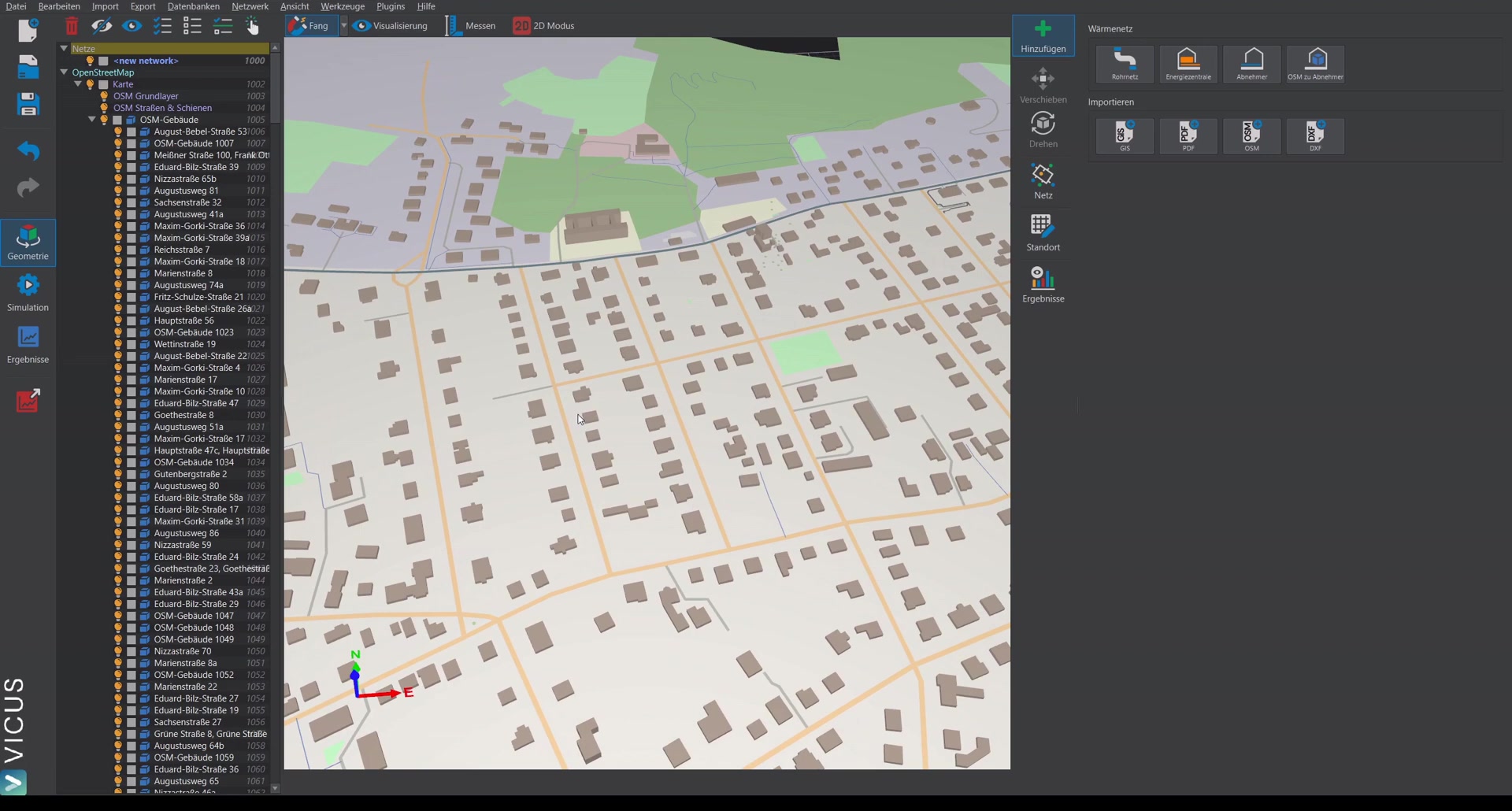Toggle lightbulb visibility of OSM Grundlayer
This screenshot has width=1512, height=811.
point(103,96)
